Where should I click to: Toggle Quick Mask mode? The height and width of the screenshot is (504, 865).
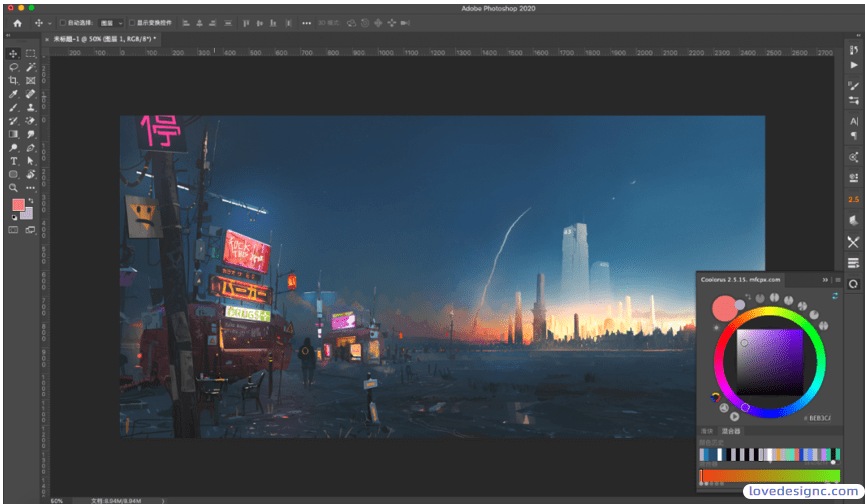14,230
